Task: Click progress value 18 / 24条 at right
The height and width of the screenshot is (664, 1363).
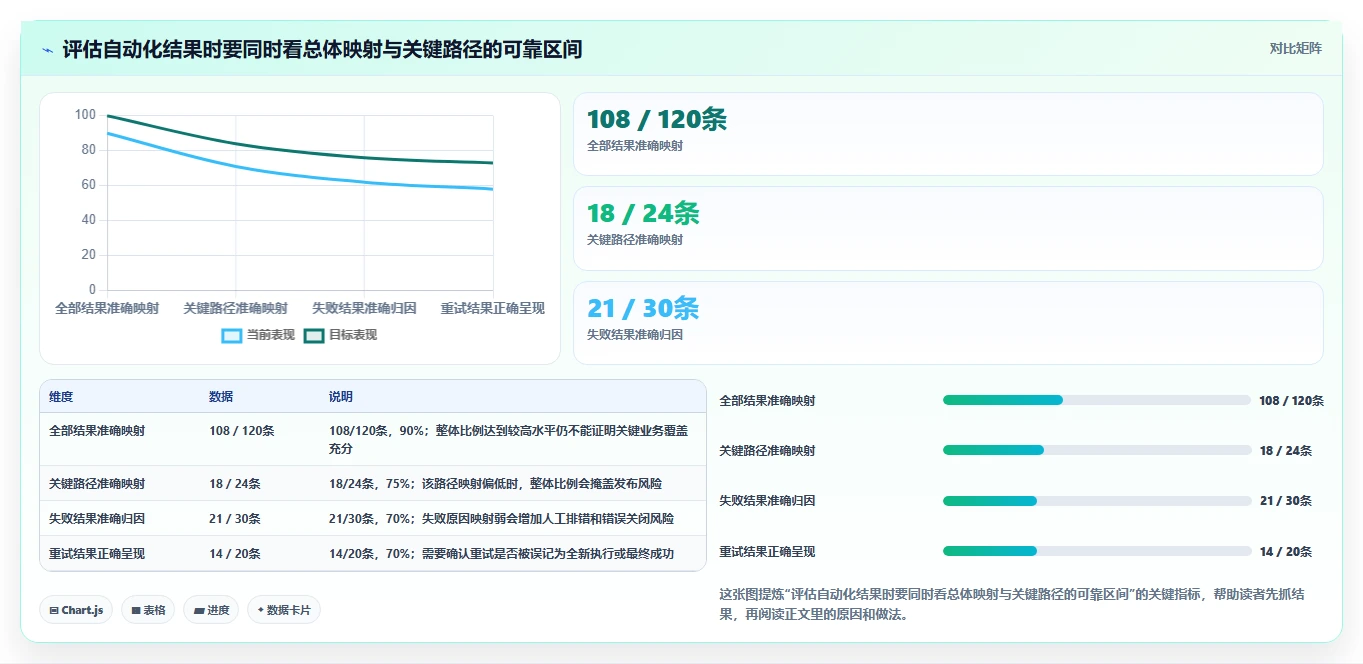Action: pyautogui.click(x=1285, y=451)
